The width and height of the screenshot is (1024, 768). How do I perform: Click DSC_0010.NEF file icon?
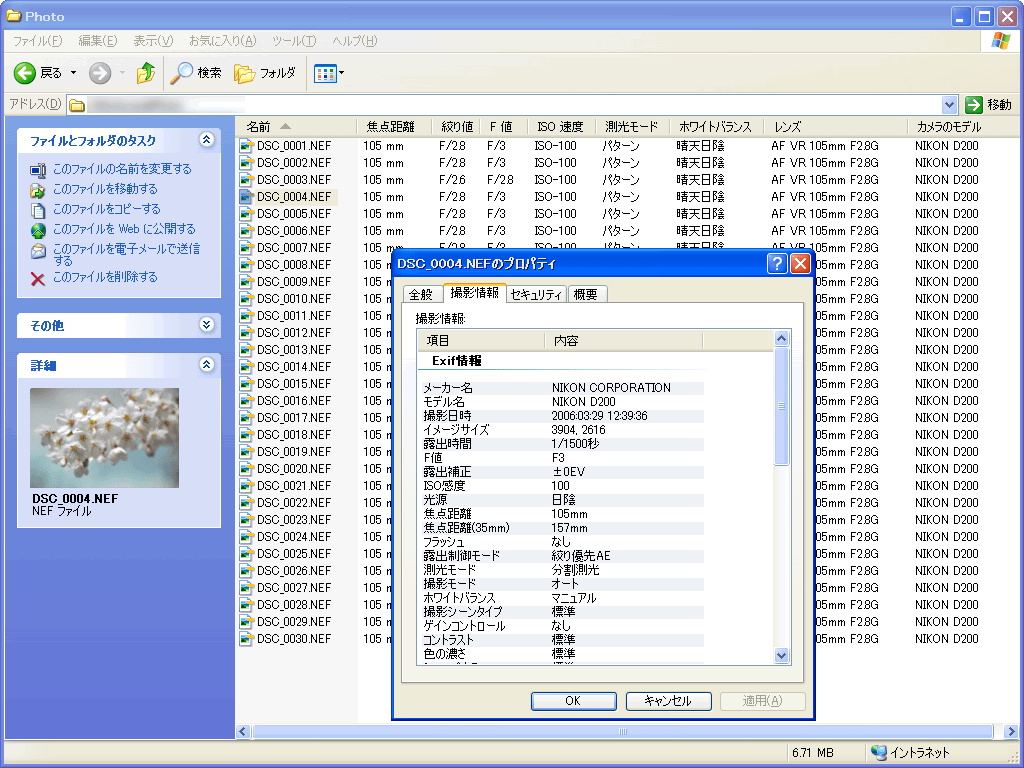(x=246, y=298)
